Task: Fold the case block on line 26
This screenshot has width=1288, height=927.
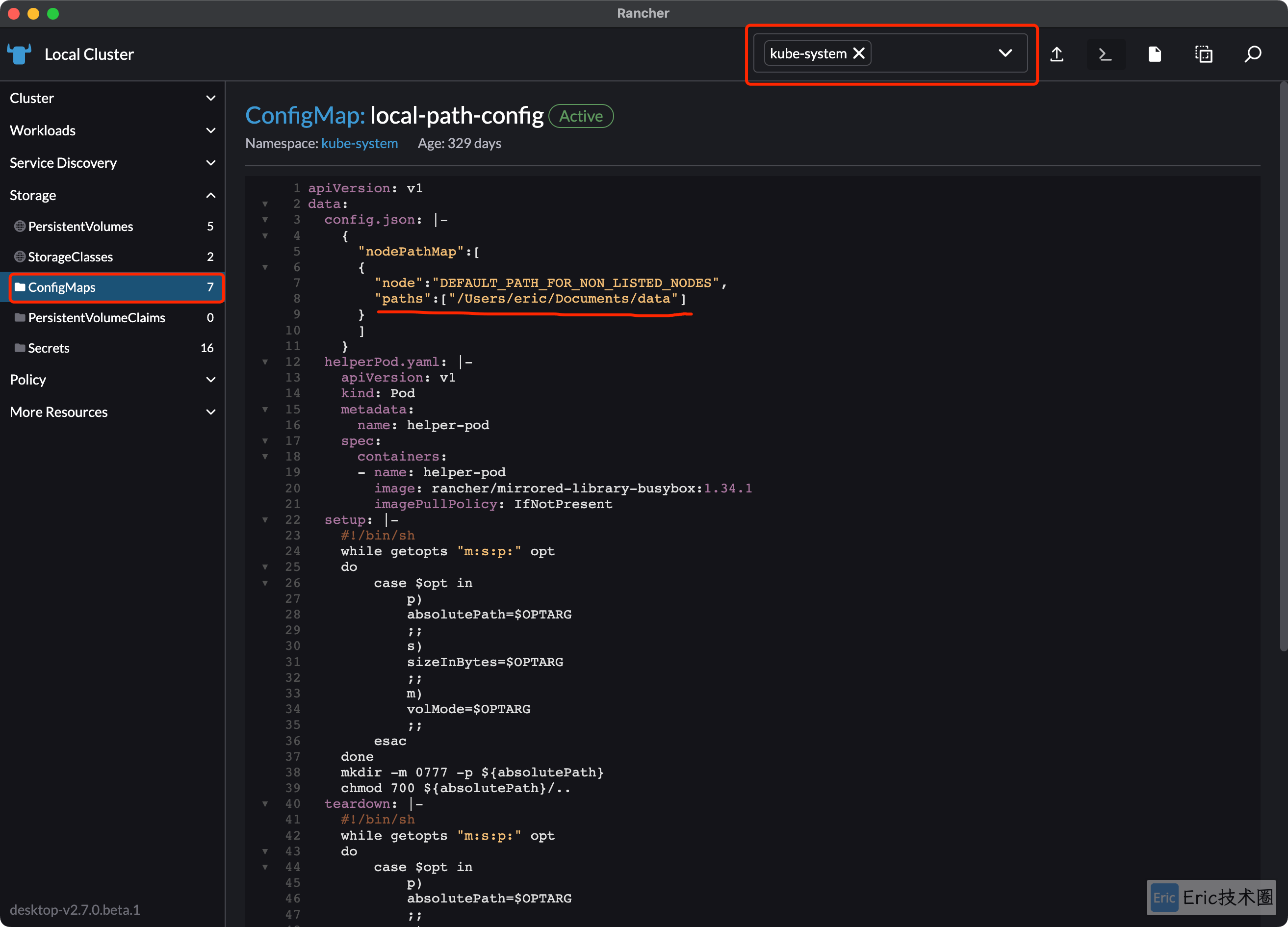Action: click(x=265, y=583)
